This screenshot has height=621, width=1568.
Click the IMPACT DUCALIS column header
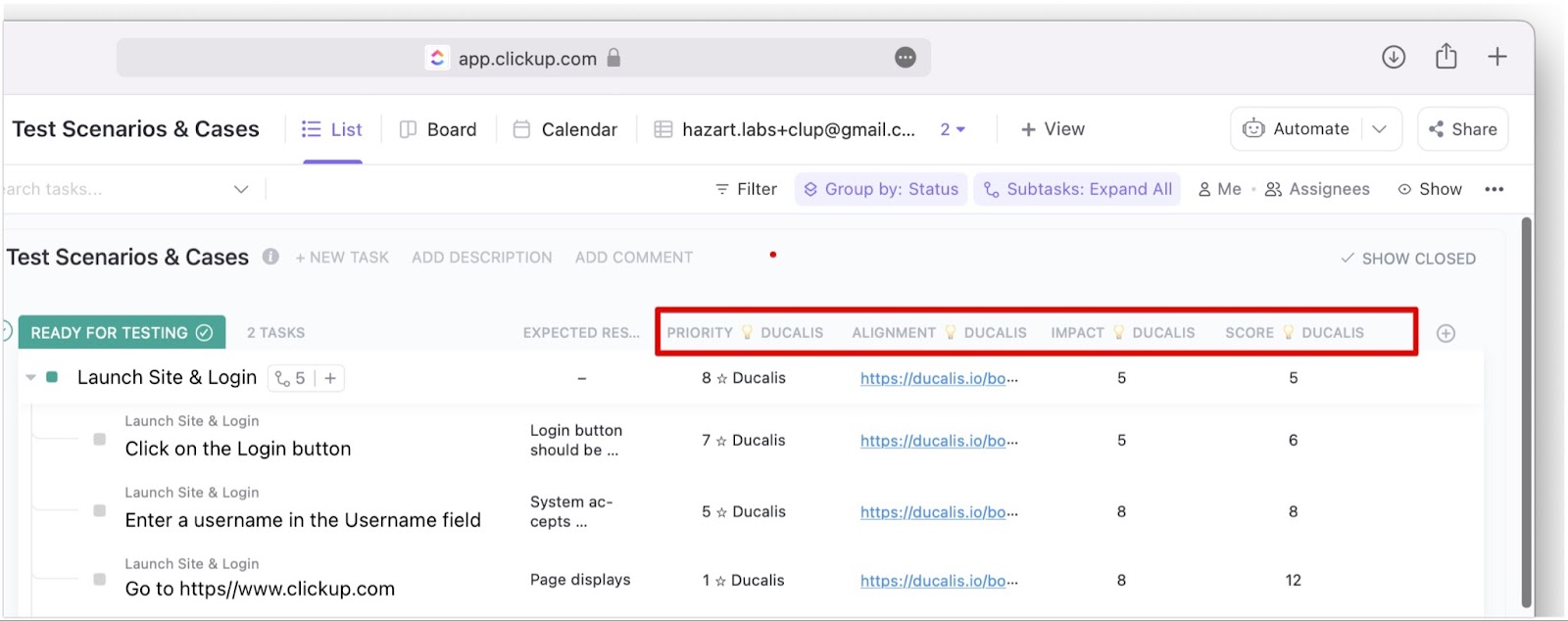1123,333
